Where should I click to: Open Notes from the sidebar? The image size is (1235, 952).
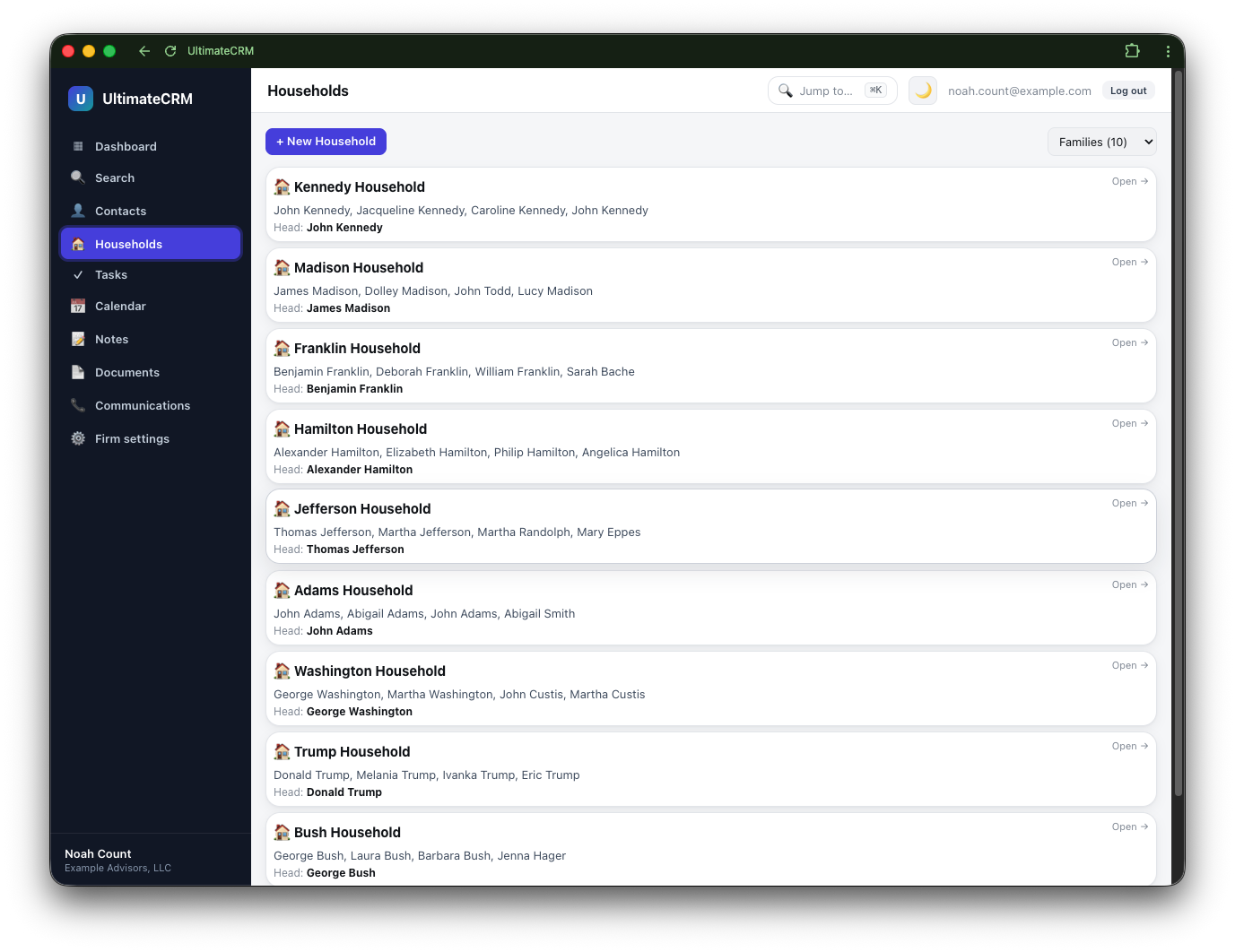click(x=151, y=339)
